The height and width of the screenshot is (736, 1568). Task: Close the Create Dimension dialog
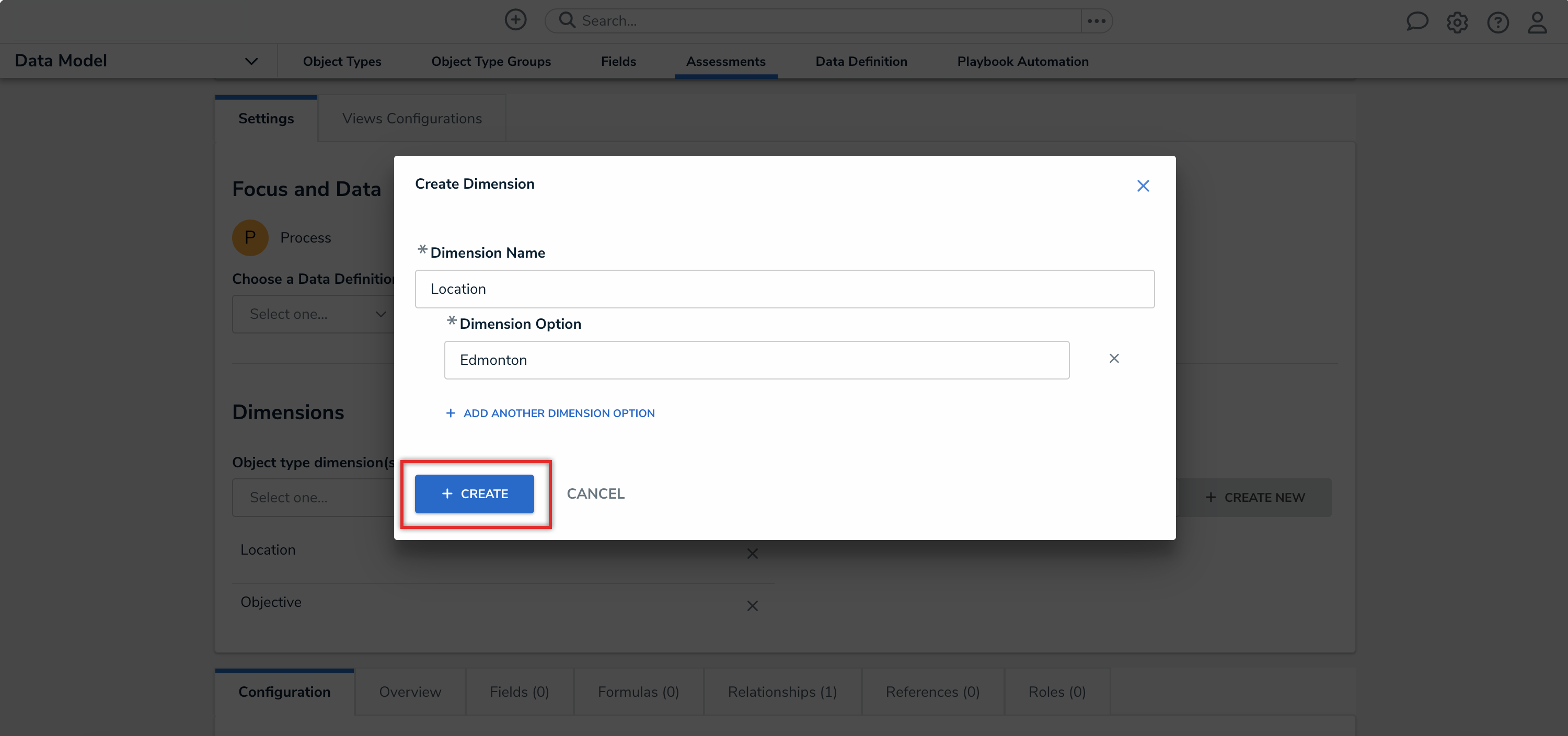coord(1143,186)
